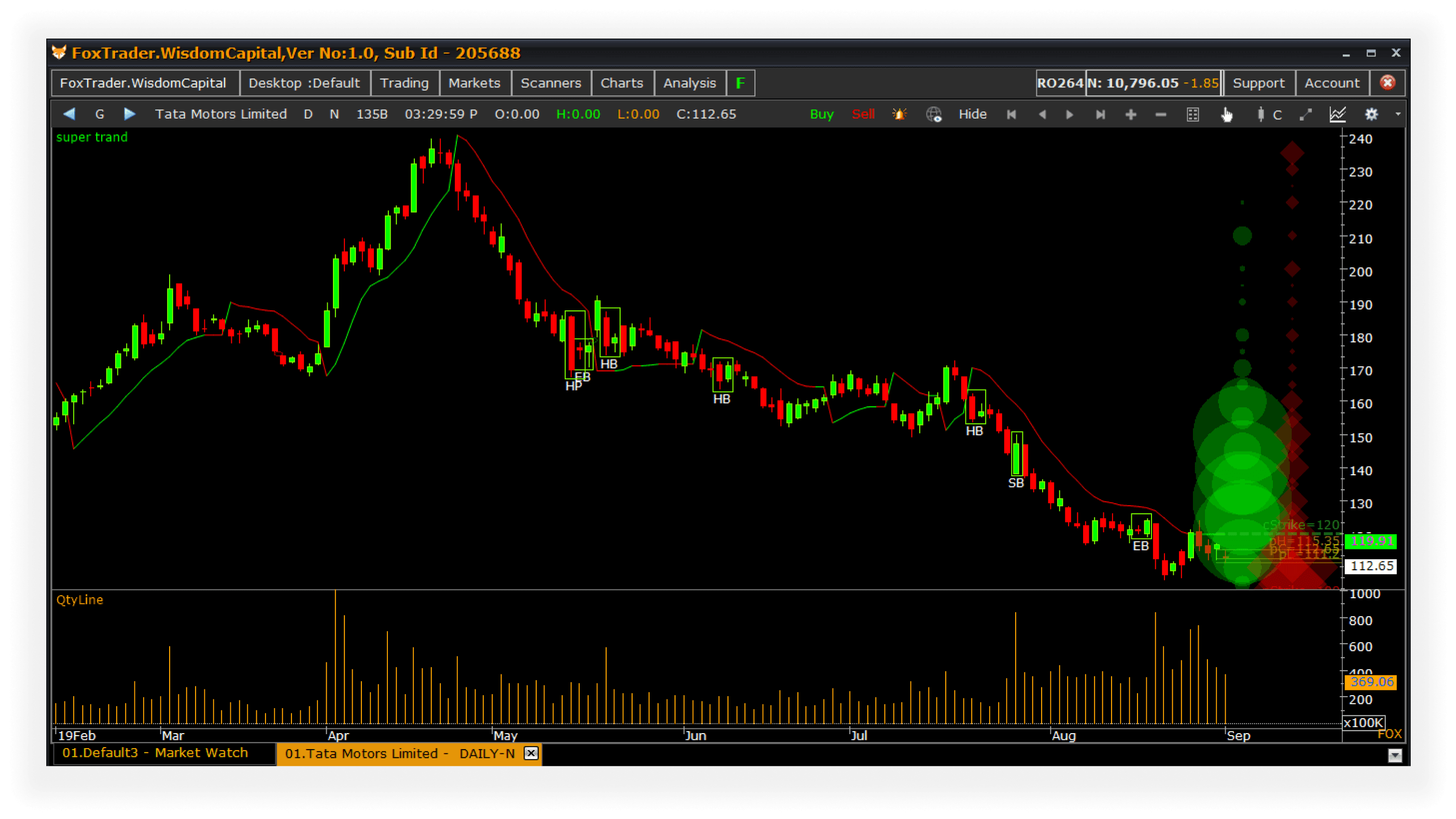Click the alert bell icon
1456x819 pixels.
[x=899, y=114]
